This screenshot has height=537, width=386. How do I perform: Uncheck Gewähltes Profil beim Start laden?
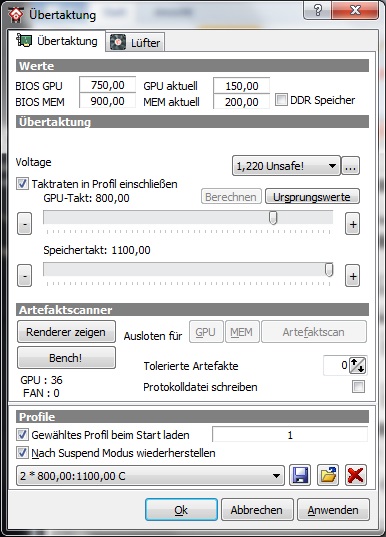(x=22, y=435)
